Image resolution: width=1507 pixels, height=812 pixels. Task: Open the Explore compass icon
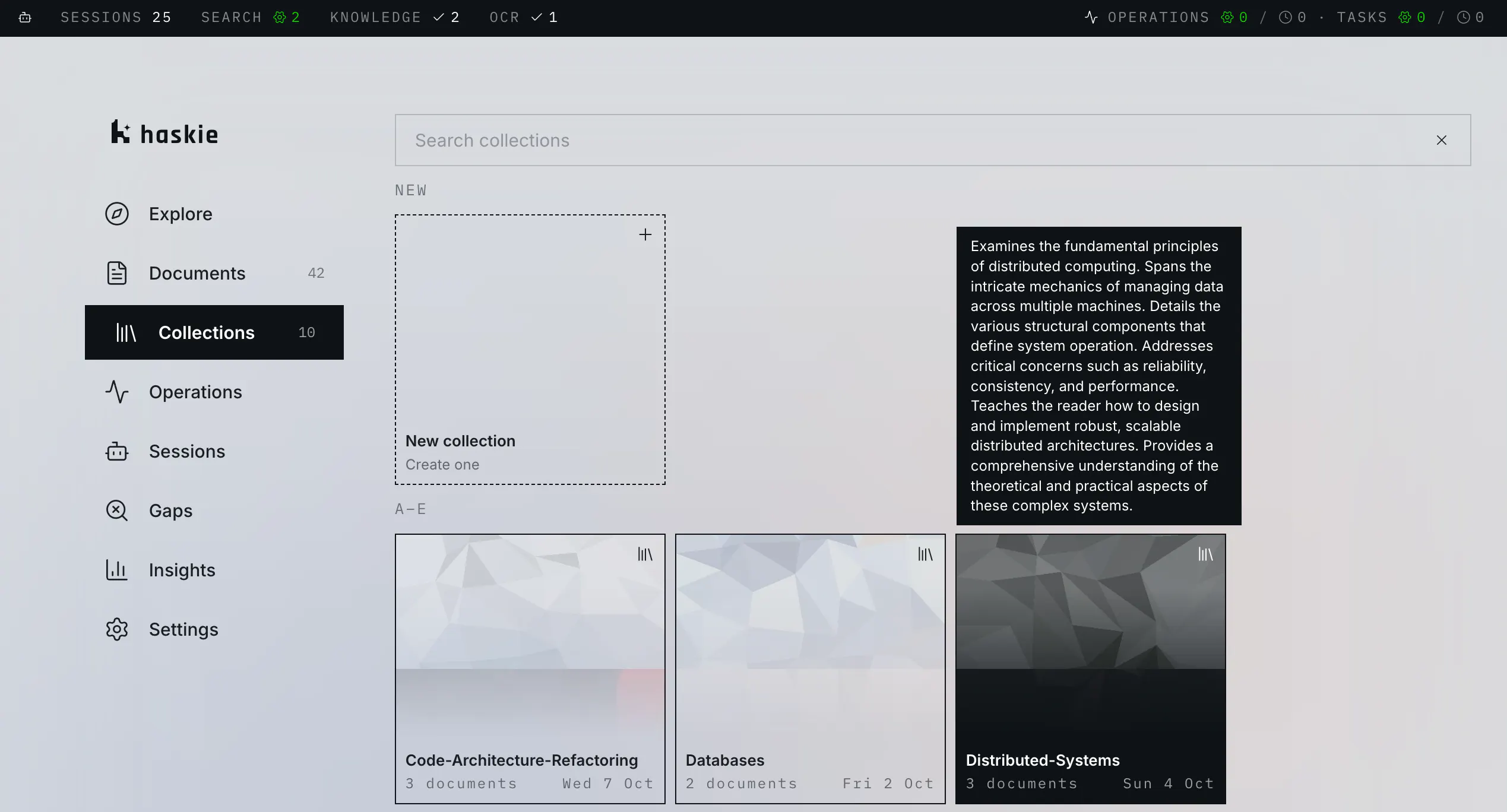pos(117,214)
